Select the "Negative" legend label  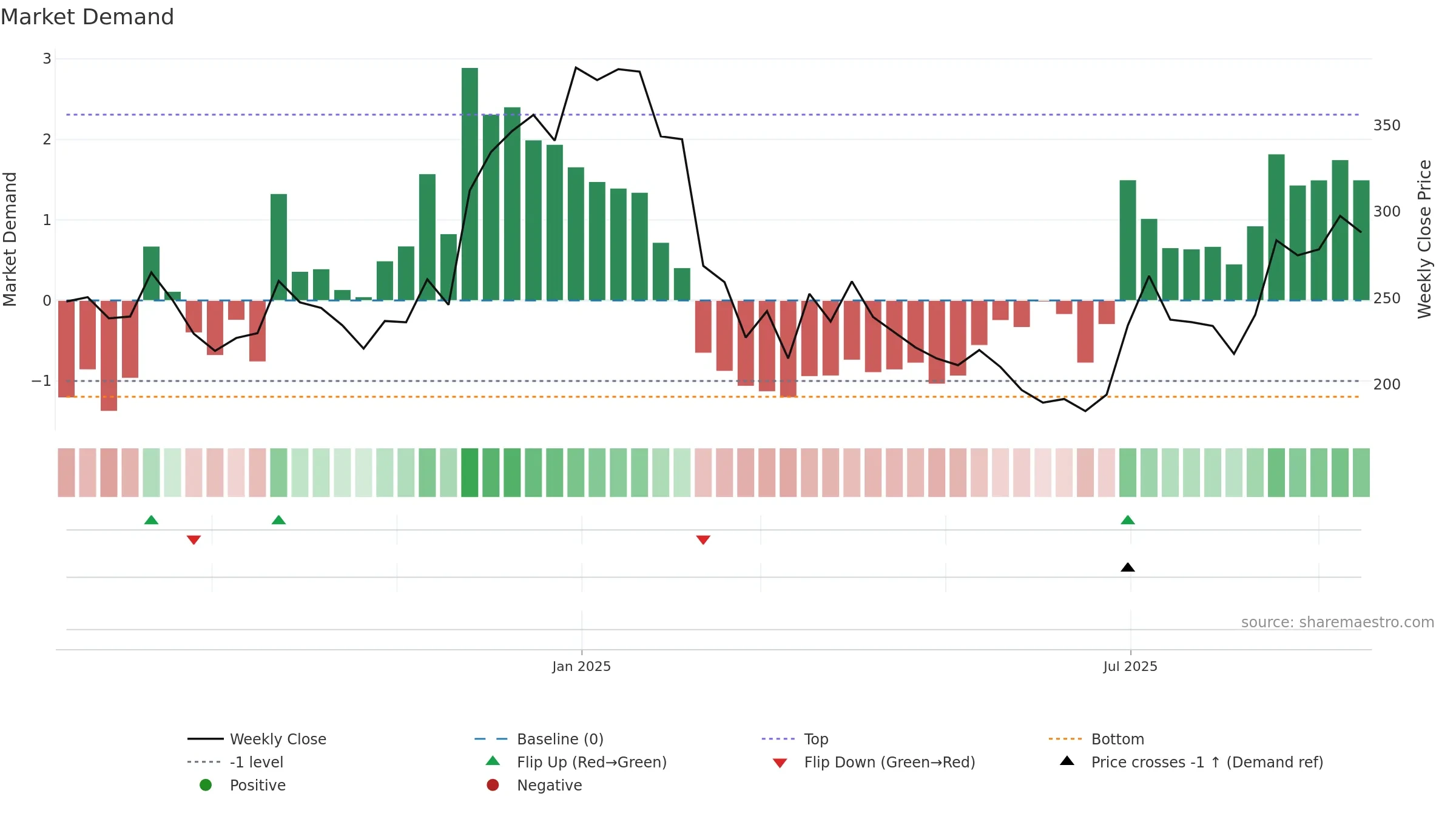coord(550,785)
